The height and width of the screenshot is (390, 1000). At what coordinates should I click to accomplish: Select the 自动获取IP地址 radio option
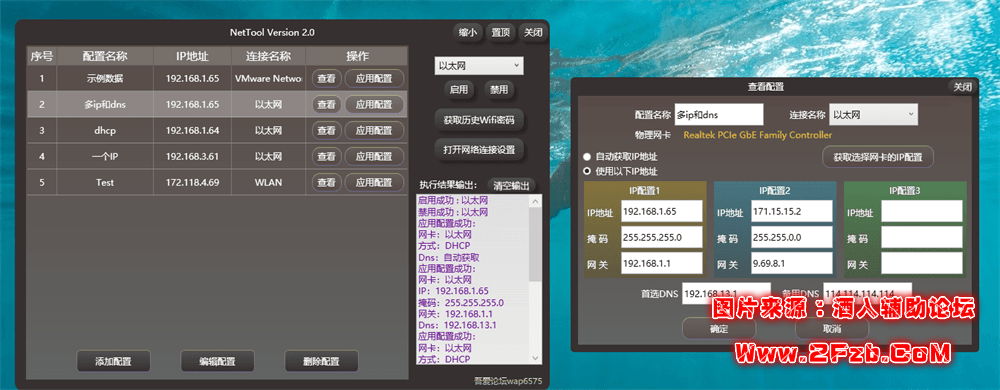click(x=620, y=157)
